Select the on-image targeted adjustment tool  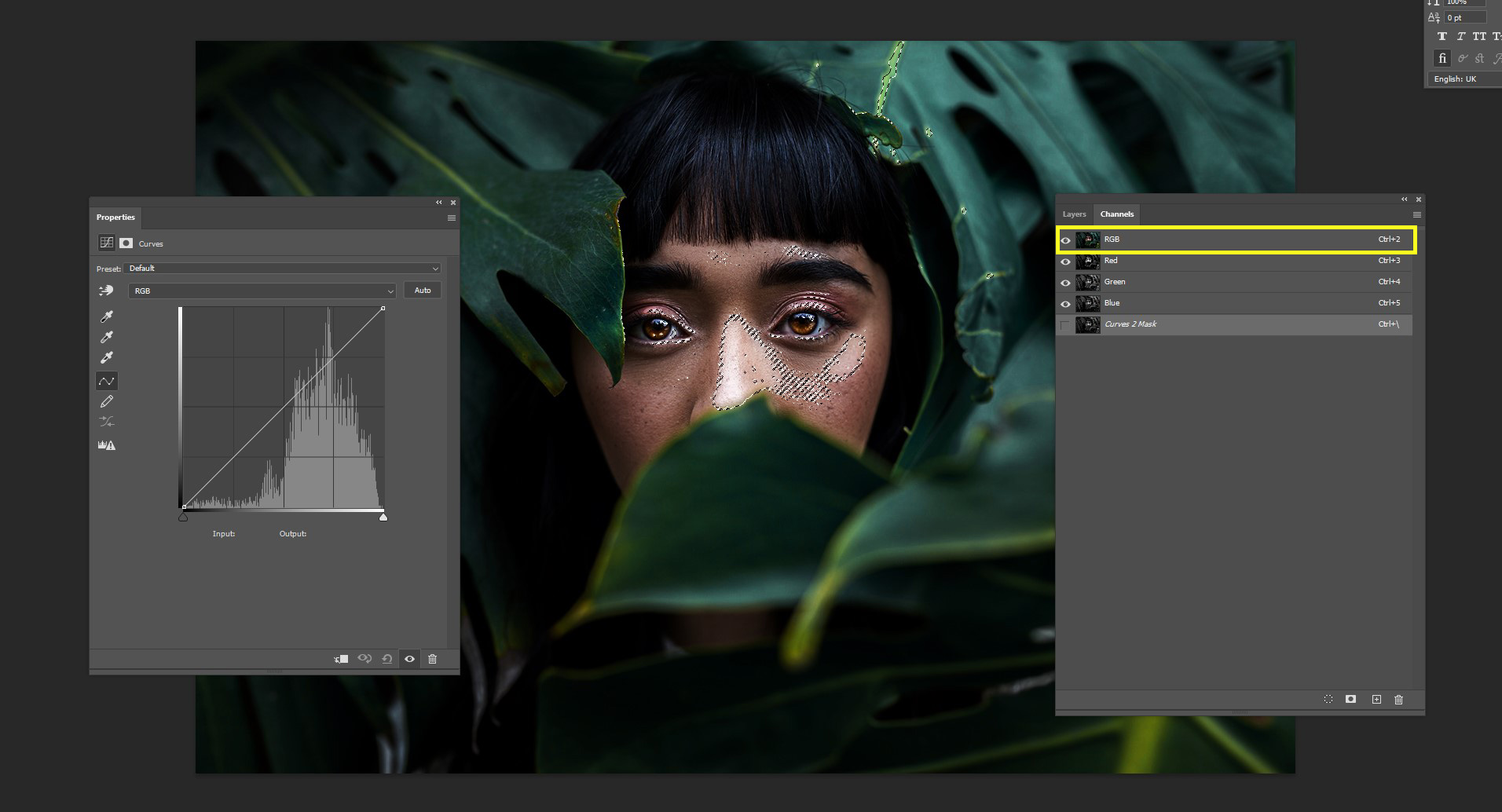pyautogui.click(x=106, y=291)
